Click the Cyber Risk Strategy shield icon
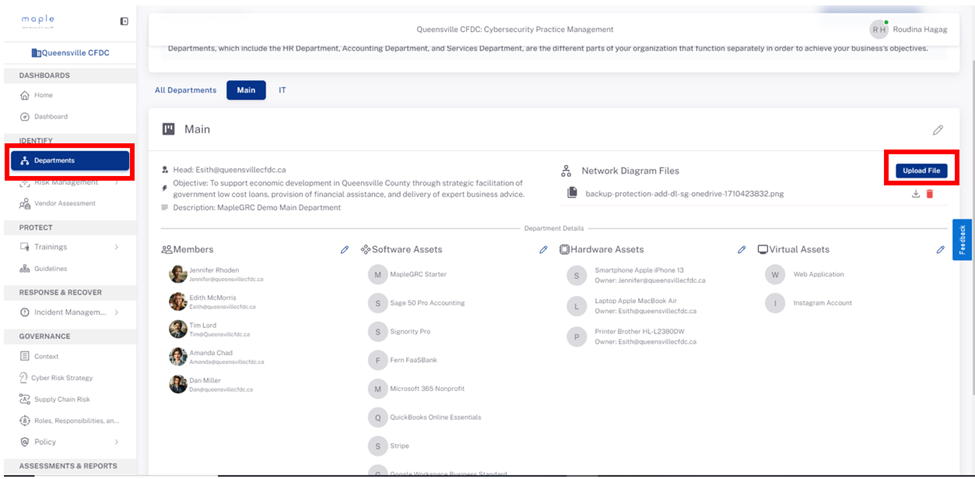Screen dimensions: 975x479 [x=25, y=378]
